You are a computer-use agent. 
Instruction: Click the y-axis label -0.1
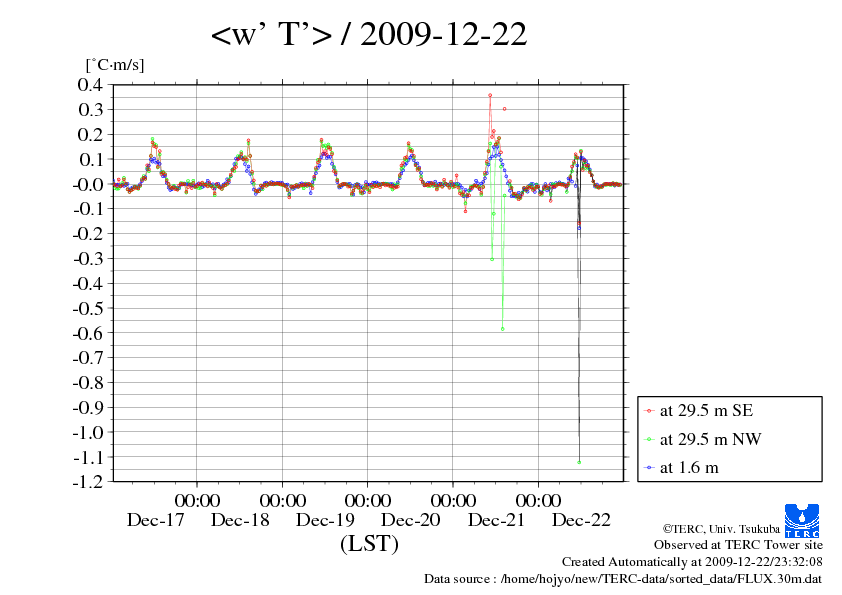88,209
